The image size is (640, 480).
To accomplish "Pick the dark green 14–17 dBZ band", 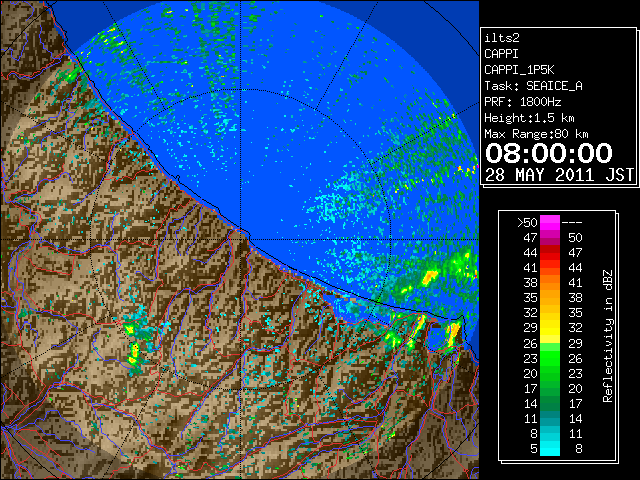I will tap(550, 403).
